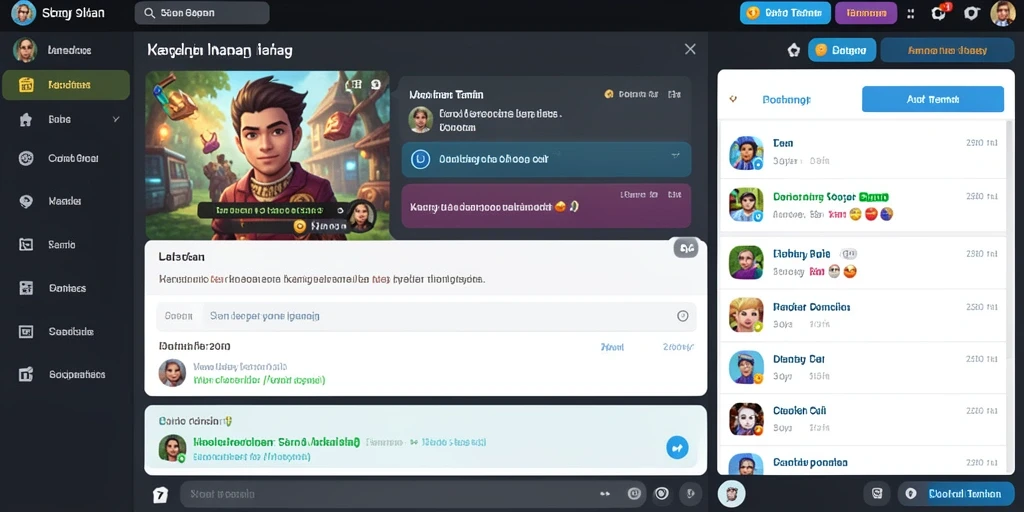Viewport: 1024px width, 512px height.
Task: Click the emoji icon in the message bar
Action: pyautogui.click(x=634, y=494)
